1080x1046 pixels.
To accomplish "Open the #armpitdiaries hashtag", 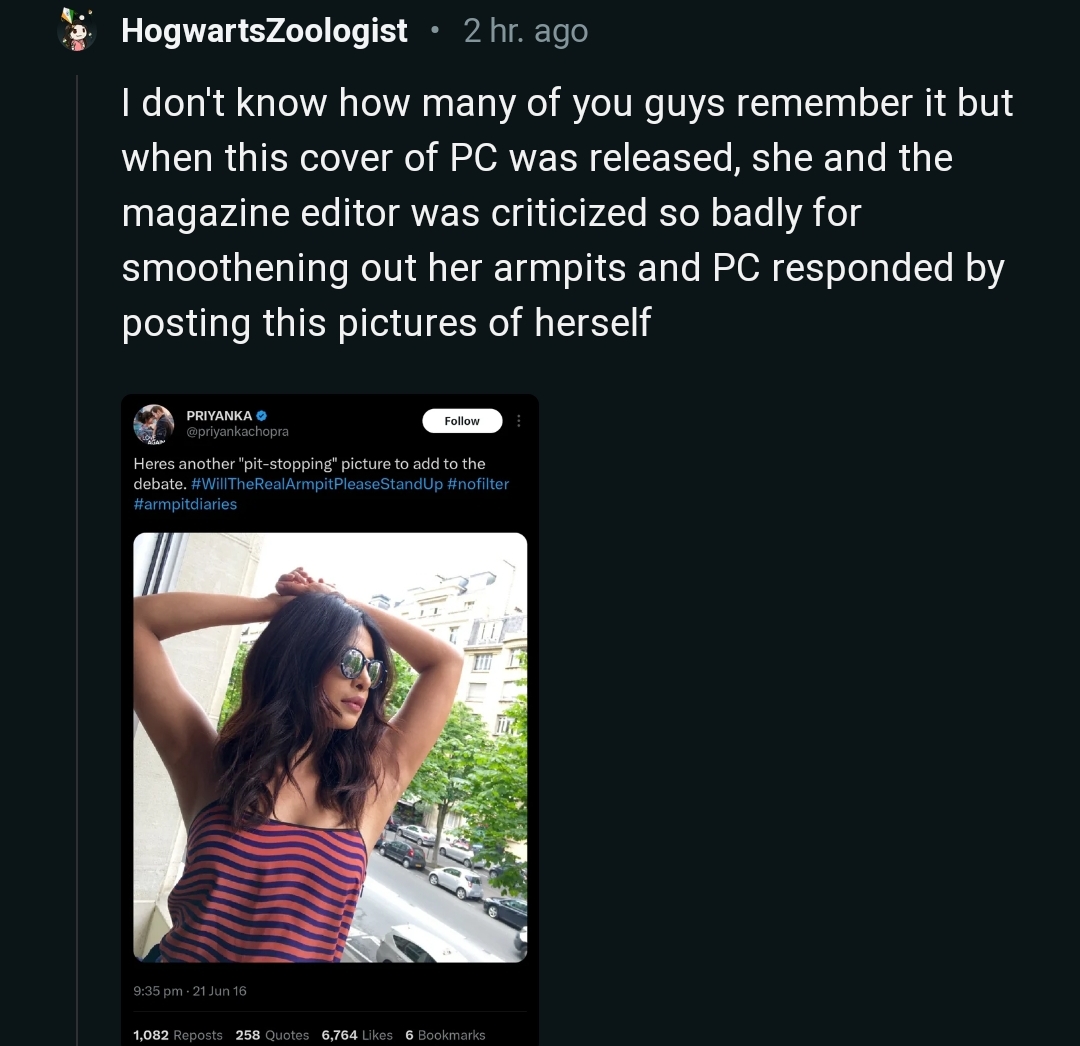I will [185, 504].
